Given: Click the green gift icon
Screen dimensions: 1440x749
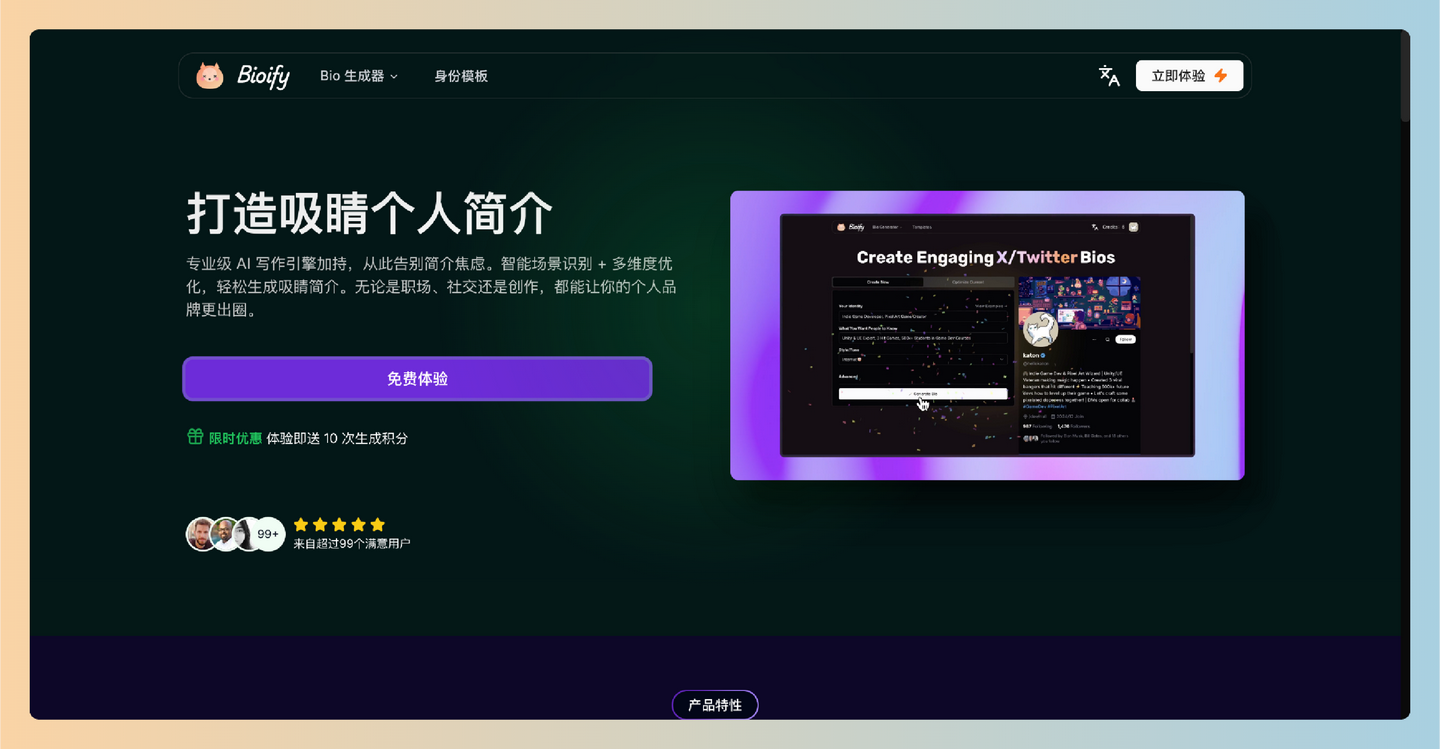Looking at the screenshot, I should pos(195,437).
